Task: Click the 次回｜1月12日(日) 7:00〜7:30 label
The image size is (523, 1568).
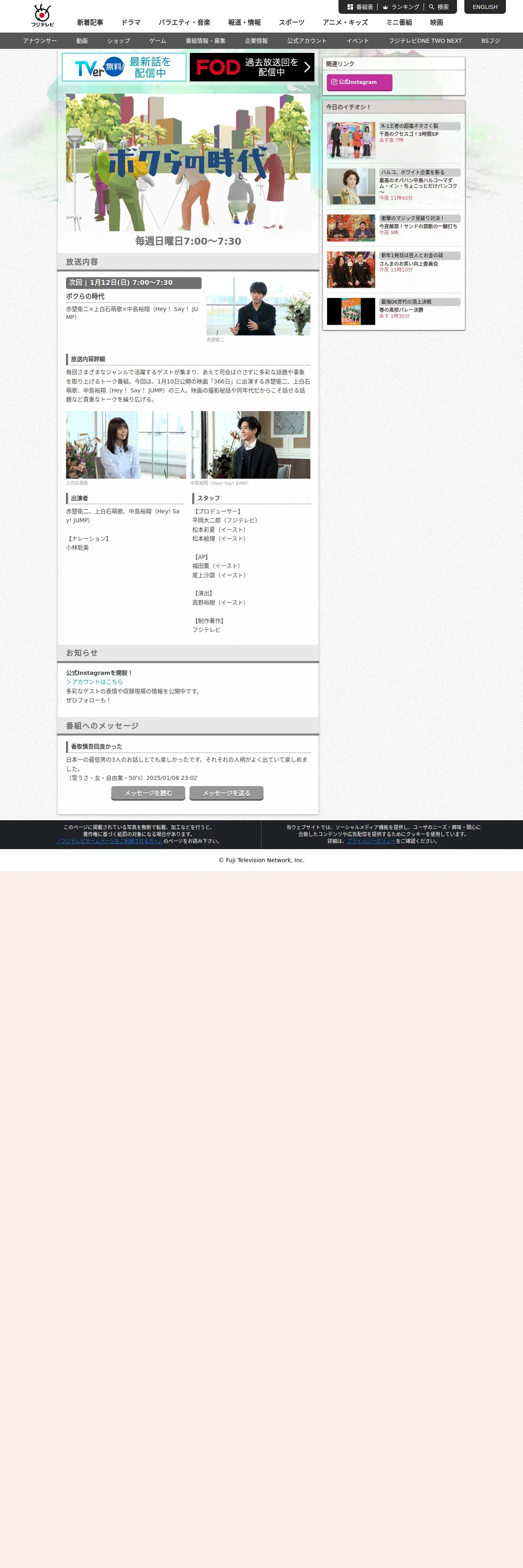Action: point(133,283)
